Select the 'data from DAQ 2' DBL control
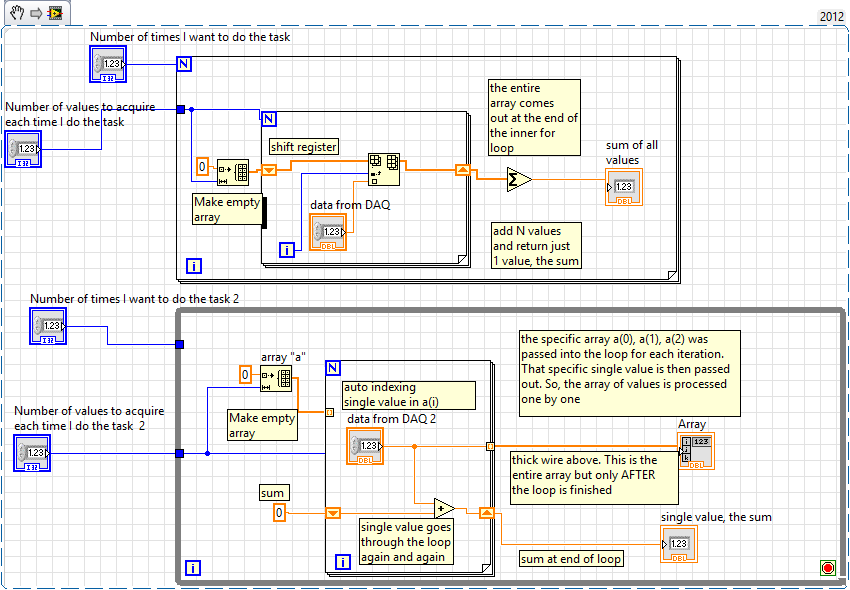Screen dimensions: 850x590 pos(365,446)
